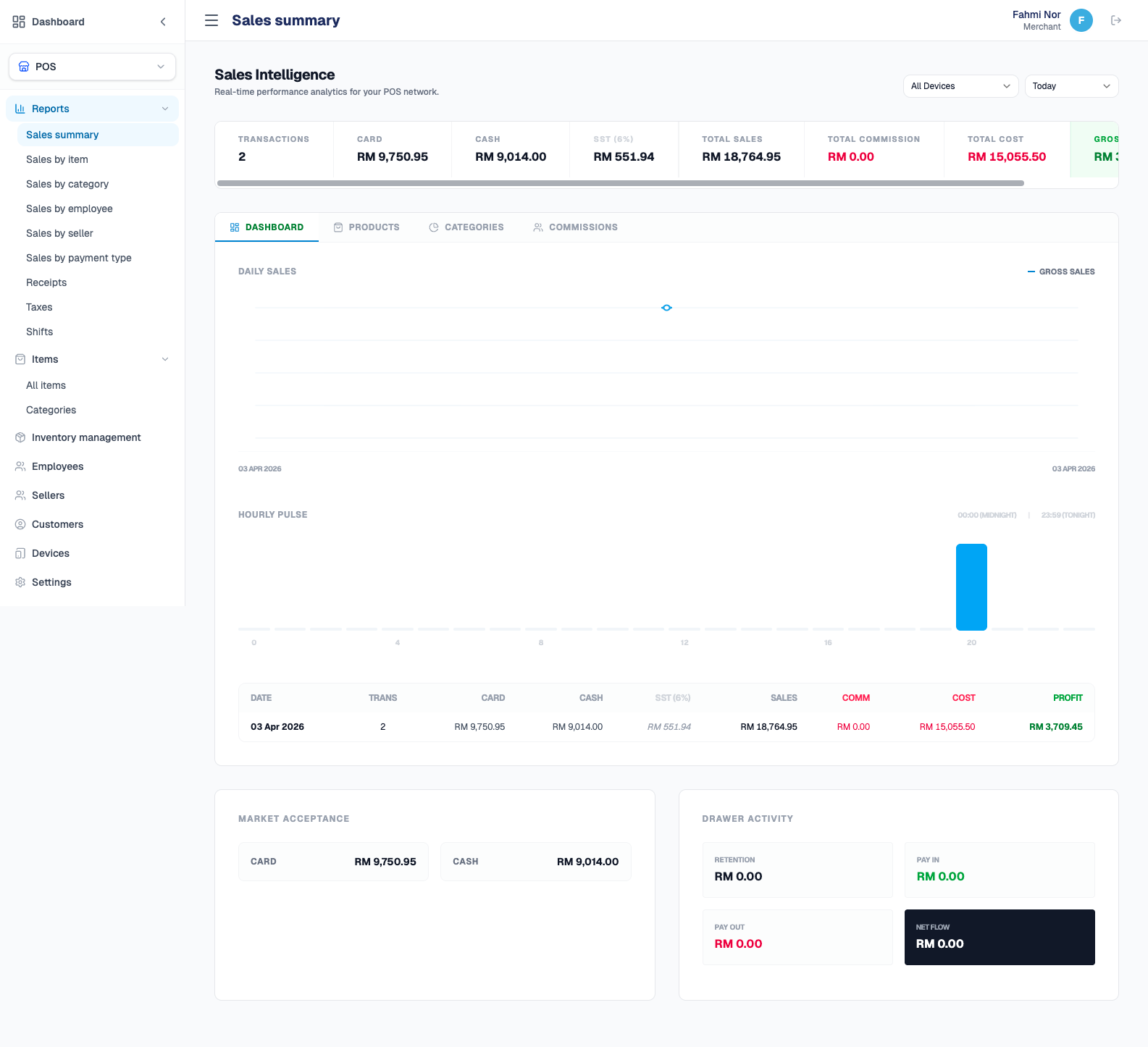Open the Today date range dropdown
Screen dimensions: 1148x1047
coord(1072,86)
